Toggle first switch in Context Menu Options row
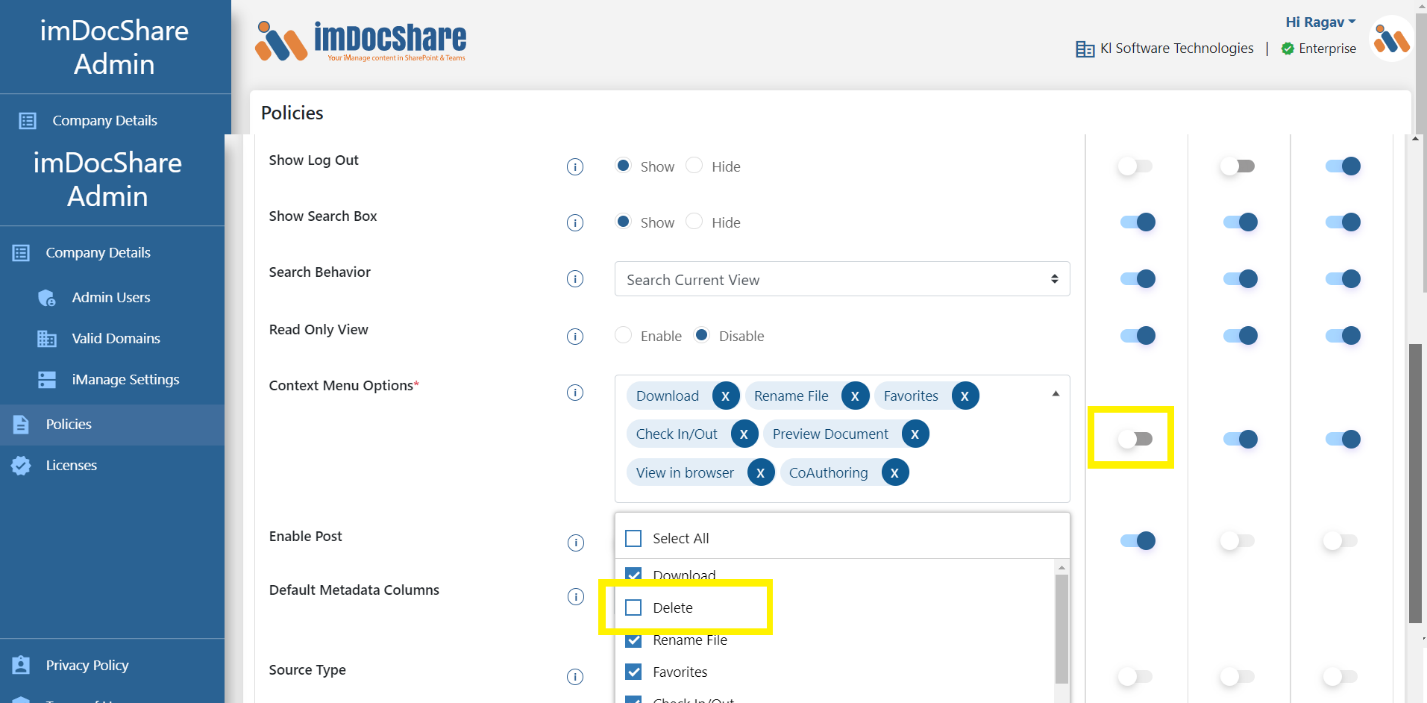Image resolution: width=1427 pixels, height=703 pixels. pyautogui.click(x=1135, y=439)
